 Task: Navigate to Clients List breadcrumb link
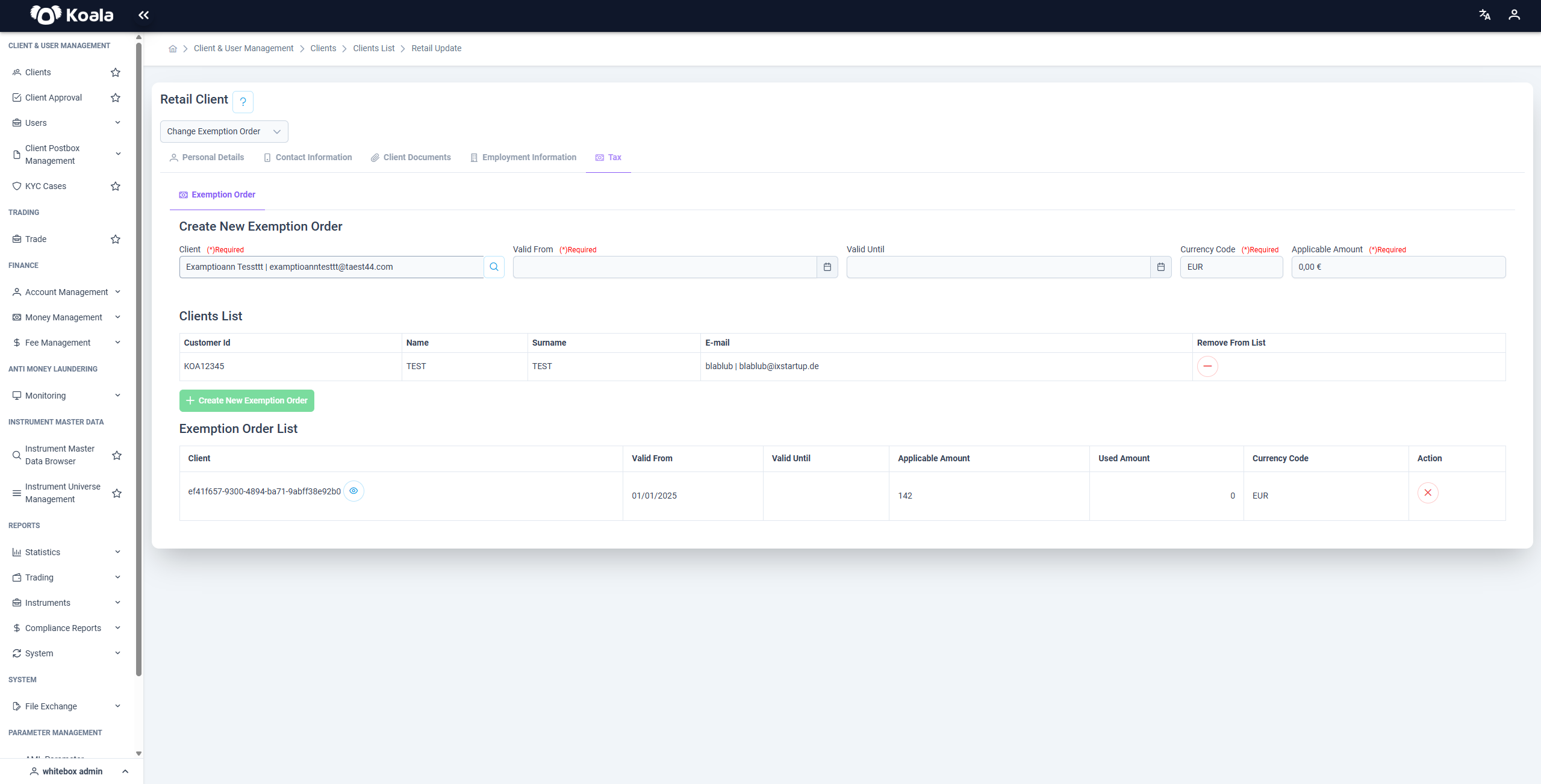click(374, 48)
